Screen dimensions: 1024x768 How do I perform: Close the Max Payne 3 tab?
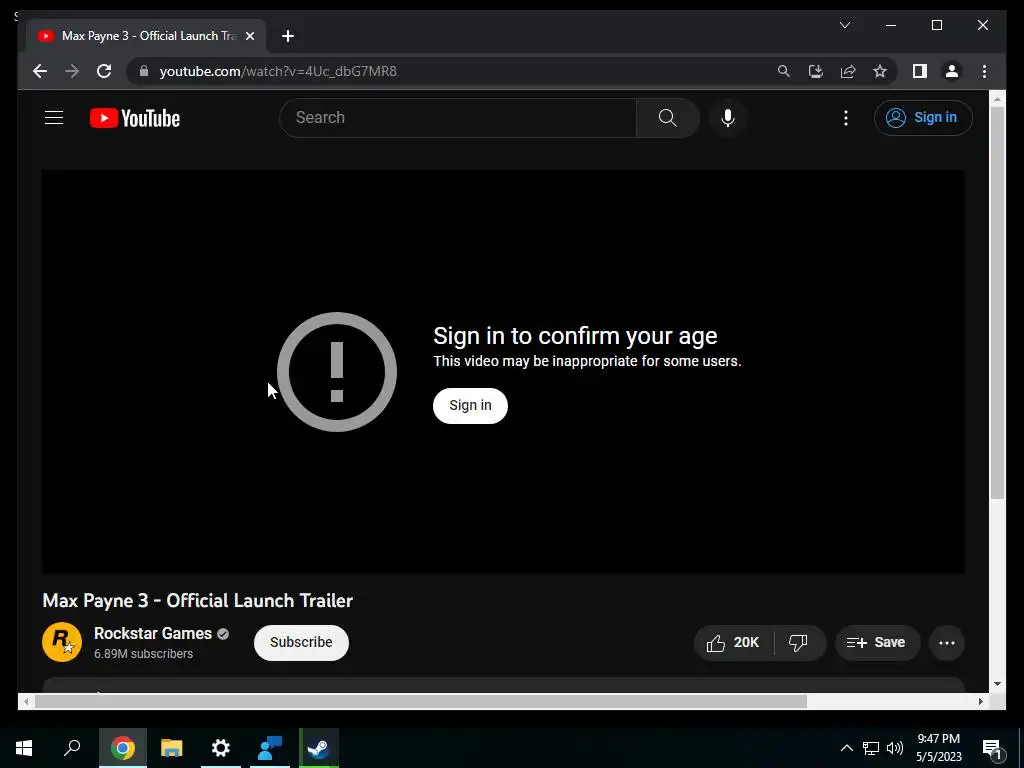249,36
